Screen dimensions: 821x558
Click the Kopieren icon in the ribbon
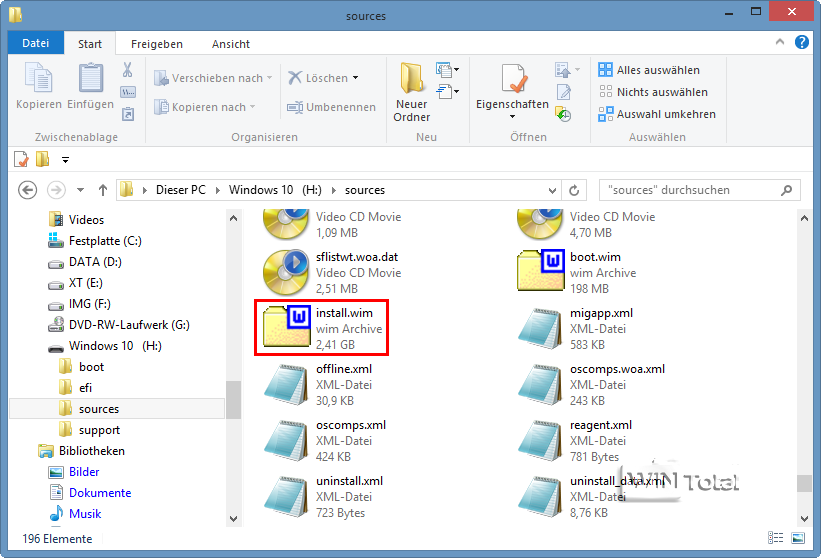pos(39,78)
